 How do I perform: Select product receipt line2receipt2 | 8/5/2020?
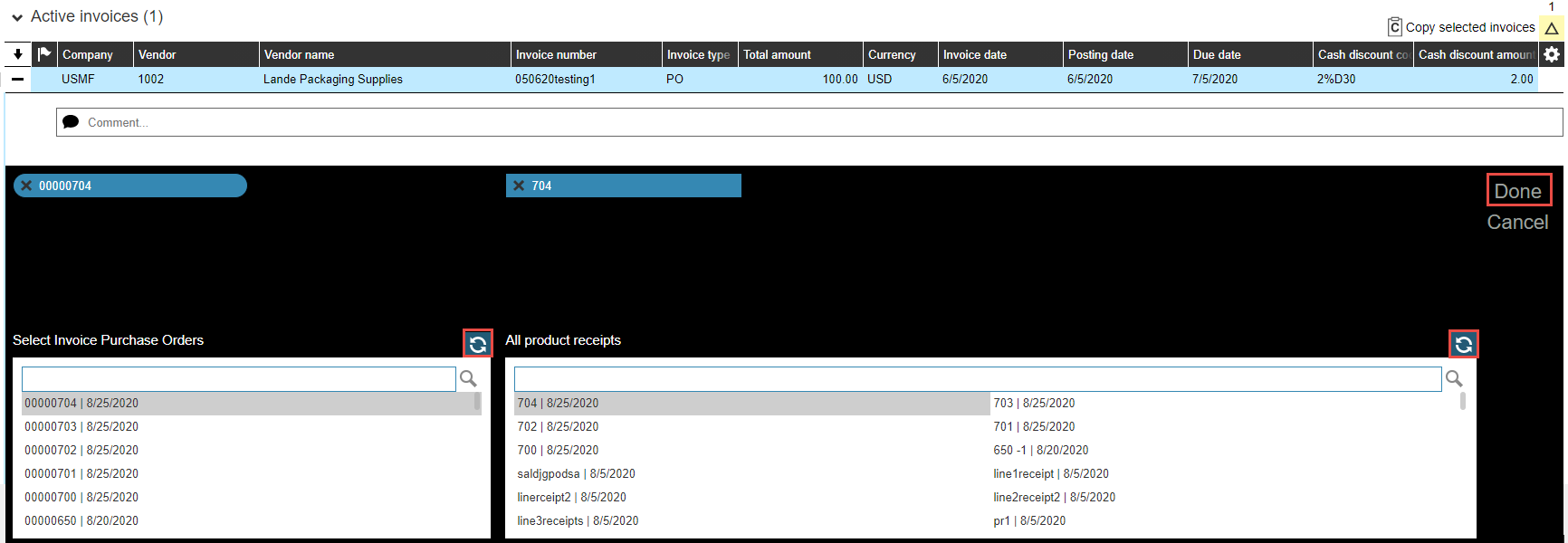1225,498
